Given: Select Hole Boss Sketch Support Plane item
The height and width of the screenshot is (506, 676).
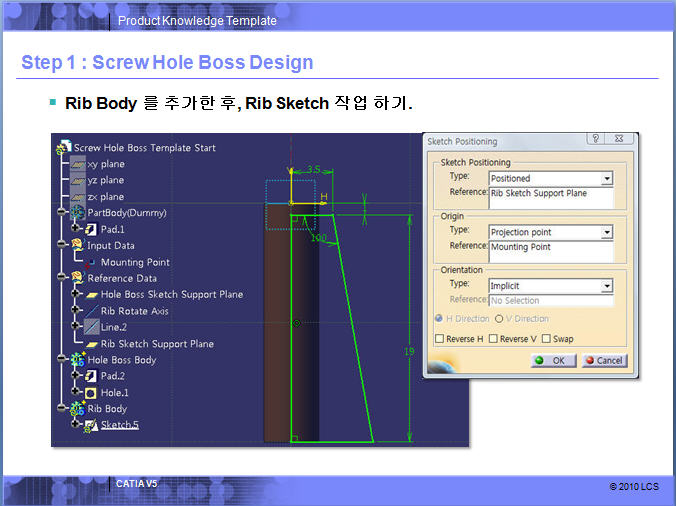Looking at the screenshot, I should 171,295.
